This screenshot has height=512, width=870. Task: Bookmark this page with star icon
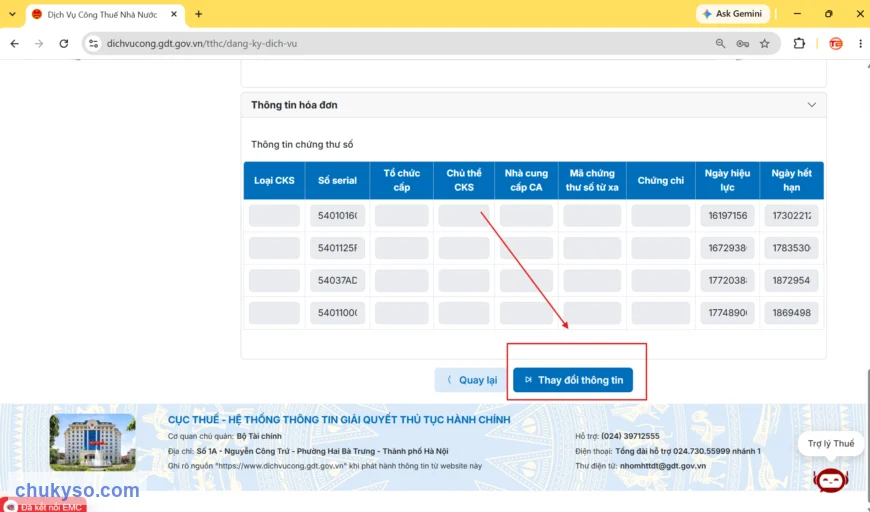[x=765, y=43]
